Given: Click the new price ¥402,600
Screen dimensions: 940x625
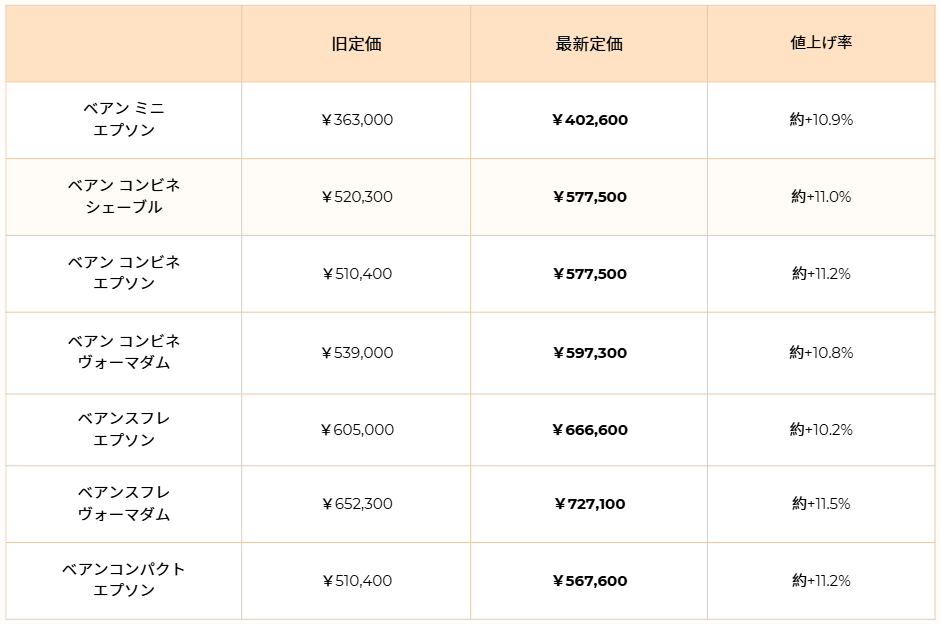Looking at the screenshot, I should tap(589, 120).
